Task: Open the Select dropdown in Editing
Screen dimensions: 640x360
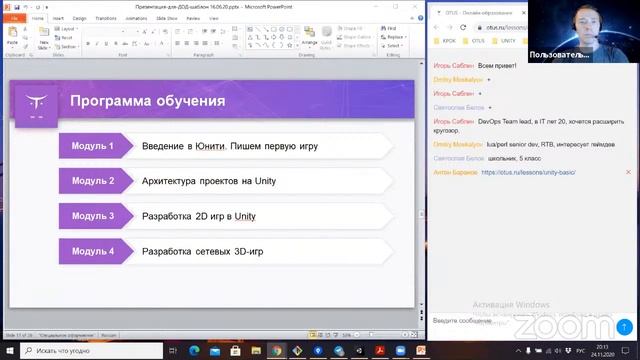Action: (393, 46)
